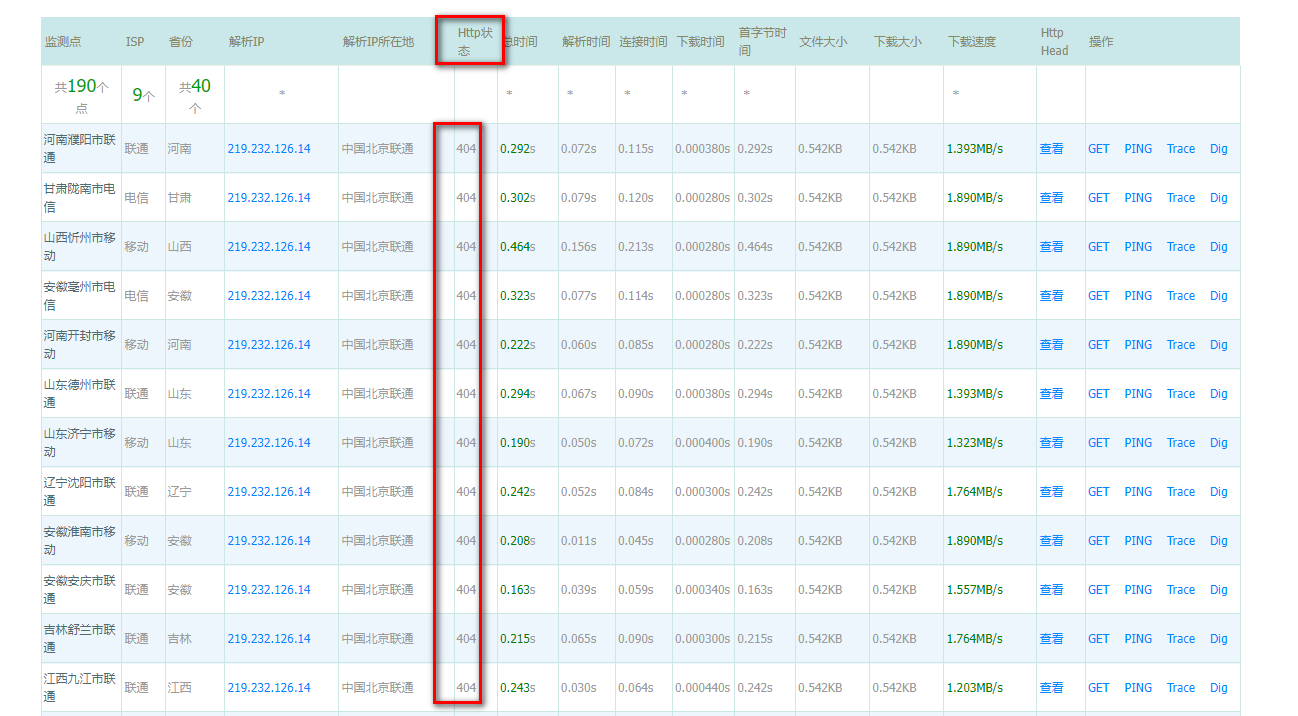Click download speed 1.203MB/s value
This screenshot has height=716, width=1298.
point(975,688)
